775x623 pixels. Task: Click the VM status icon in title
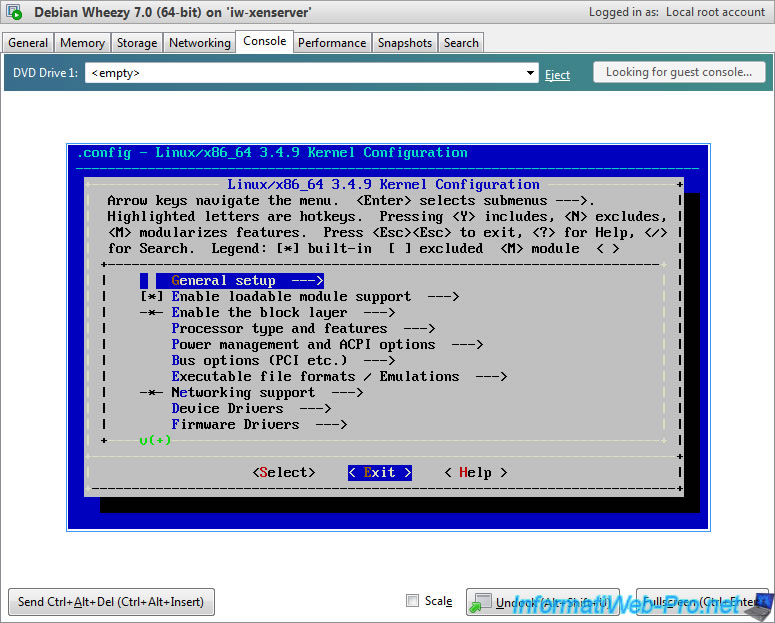[14, 12]
